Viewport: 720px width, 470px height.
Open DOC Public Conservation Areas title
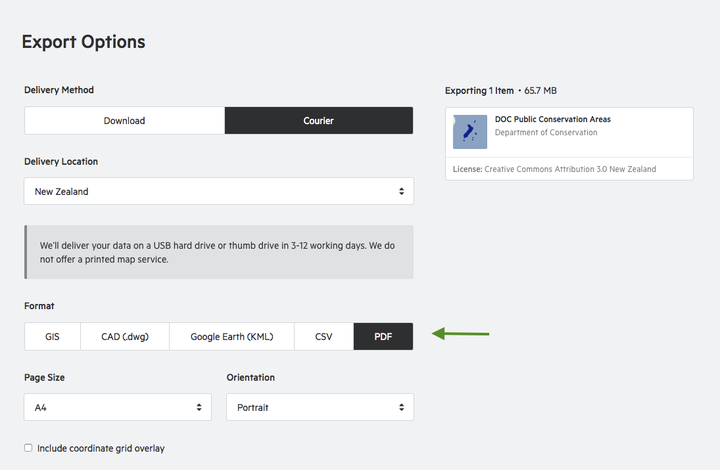pyautogui.click(x=553, y=119)
